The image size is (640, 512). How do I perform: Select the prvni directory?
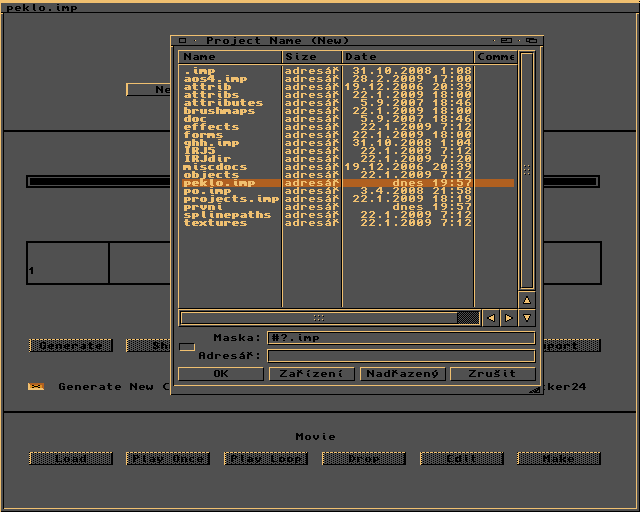tap(348, 207)
